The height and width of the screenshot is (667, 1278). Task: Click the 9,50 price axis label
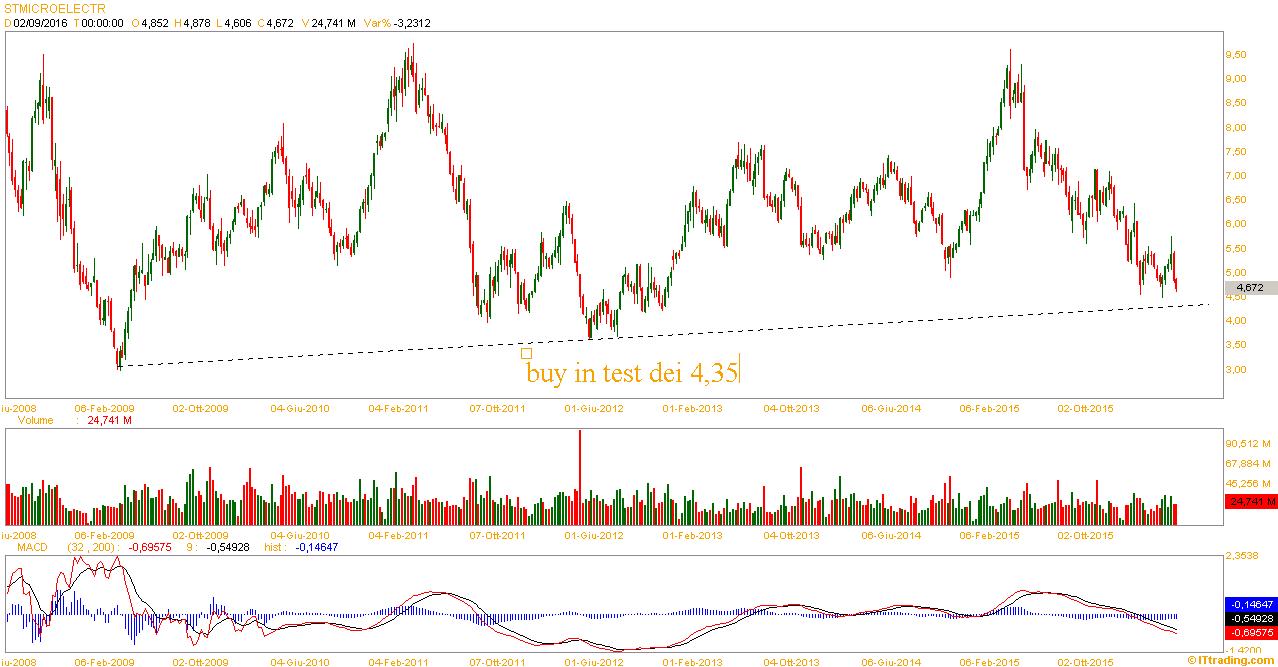coord(1236,54)
